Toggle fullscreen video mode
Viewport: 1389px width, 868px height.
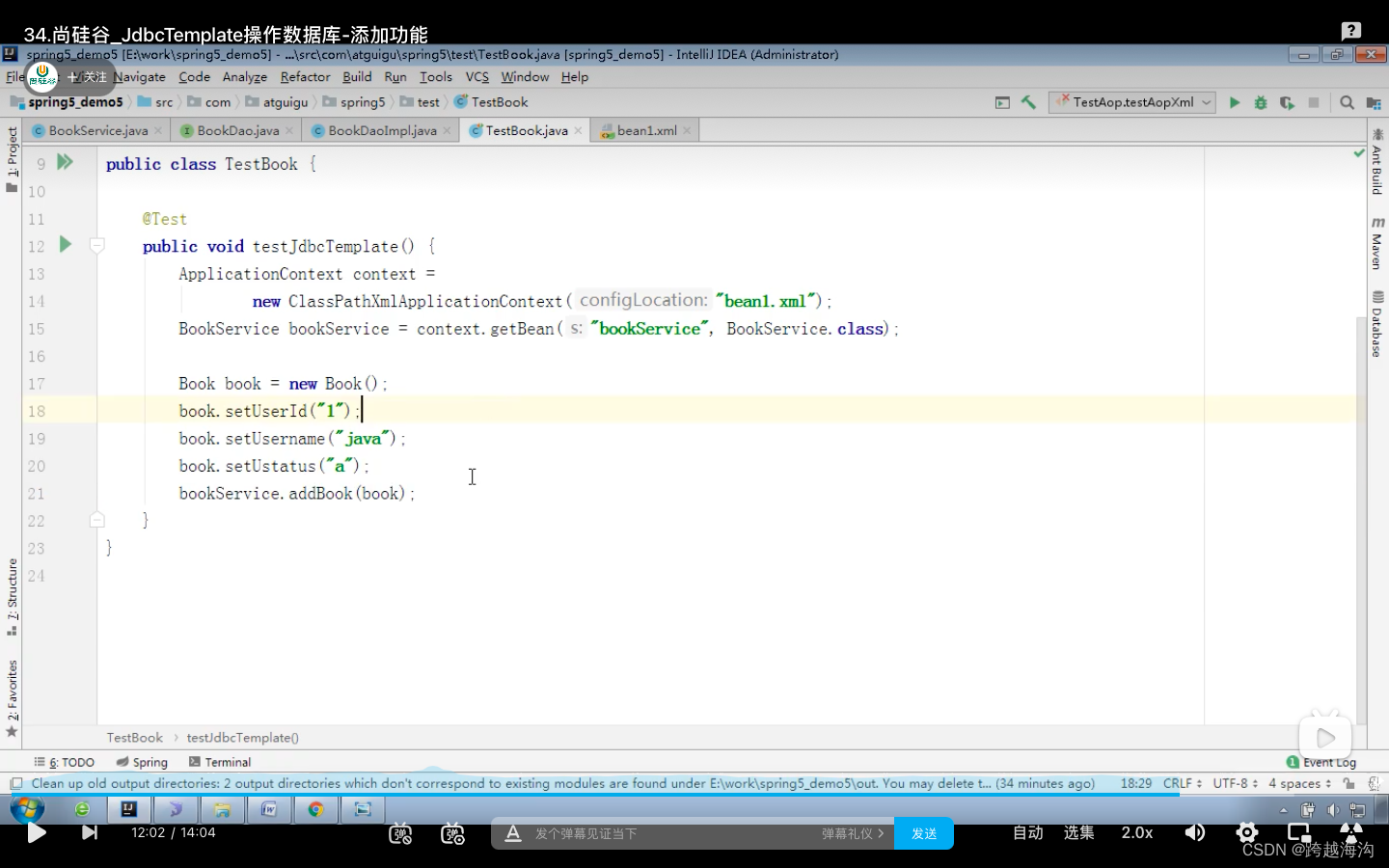click(1351, 832)
